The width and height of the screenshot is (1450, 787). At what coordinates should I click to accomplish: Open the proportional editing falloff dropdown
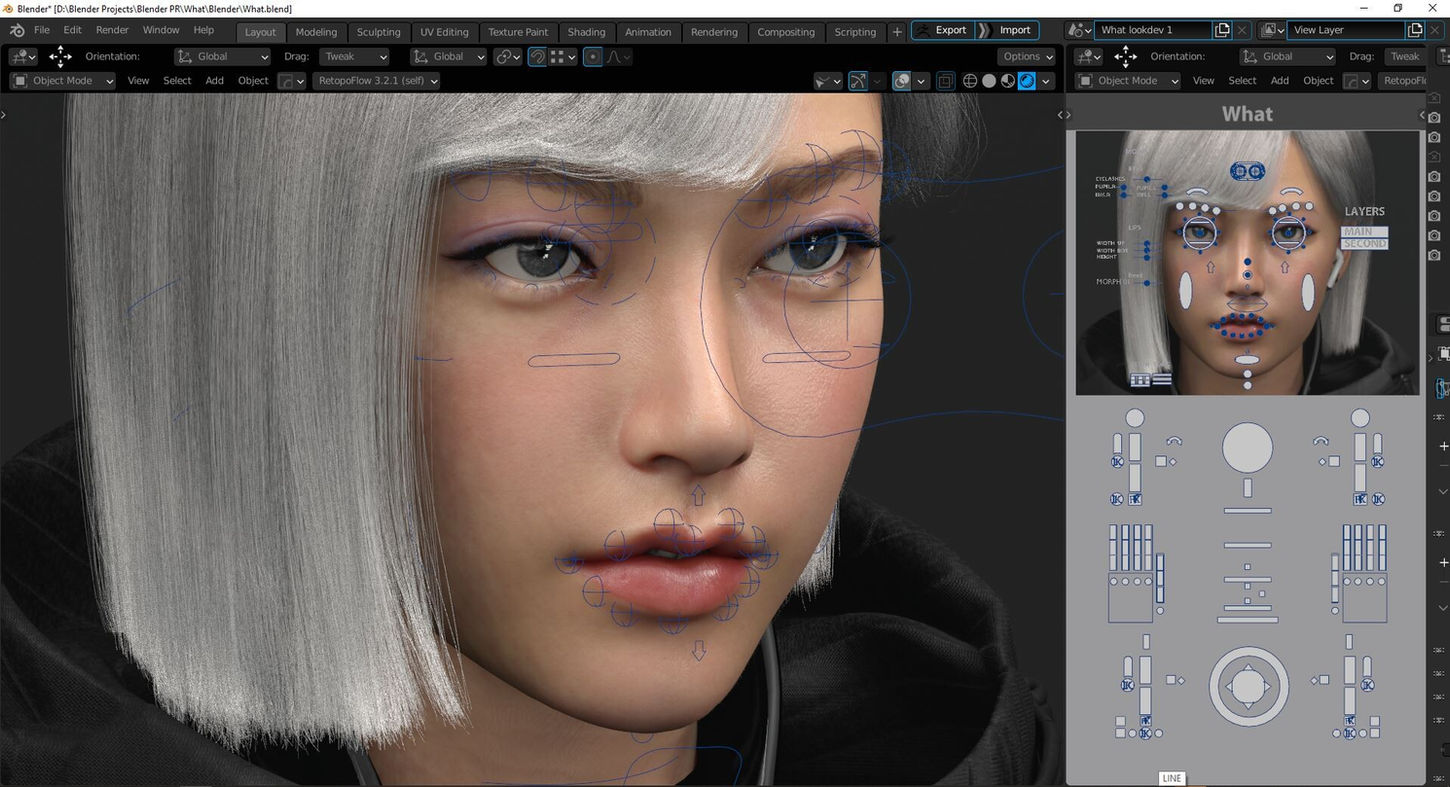click(617, 56)
